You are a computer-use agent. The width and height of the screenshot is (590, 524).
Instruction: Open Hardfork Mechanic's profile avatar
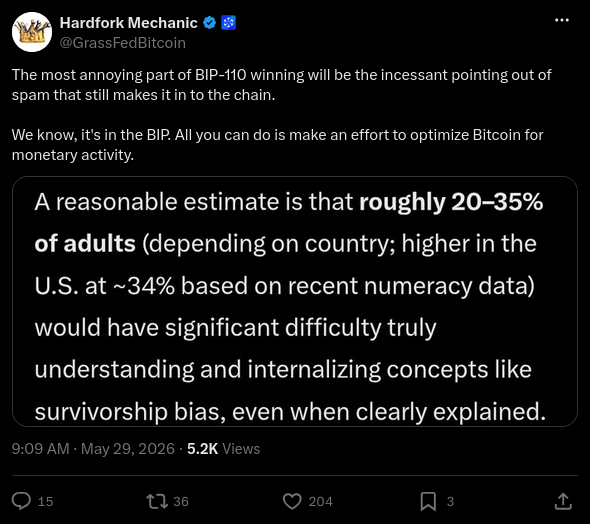[32, 32]
